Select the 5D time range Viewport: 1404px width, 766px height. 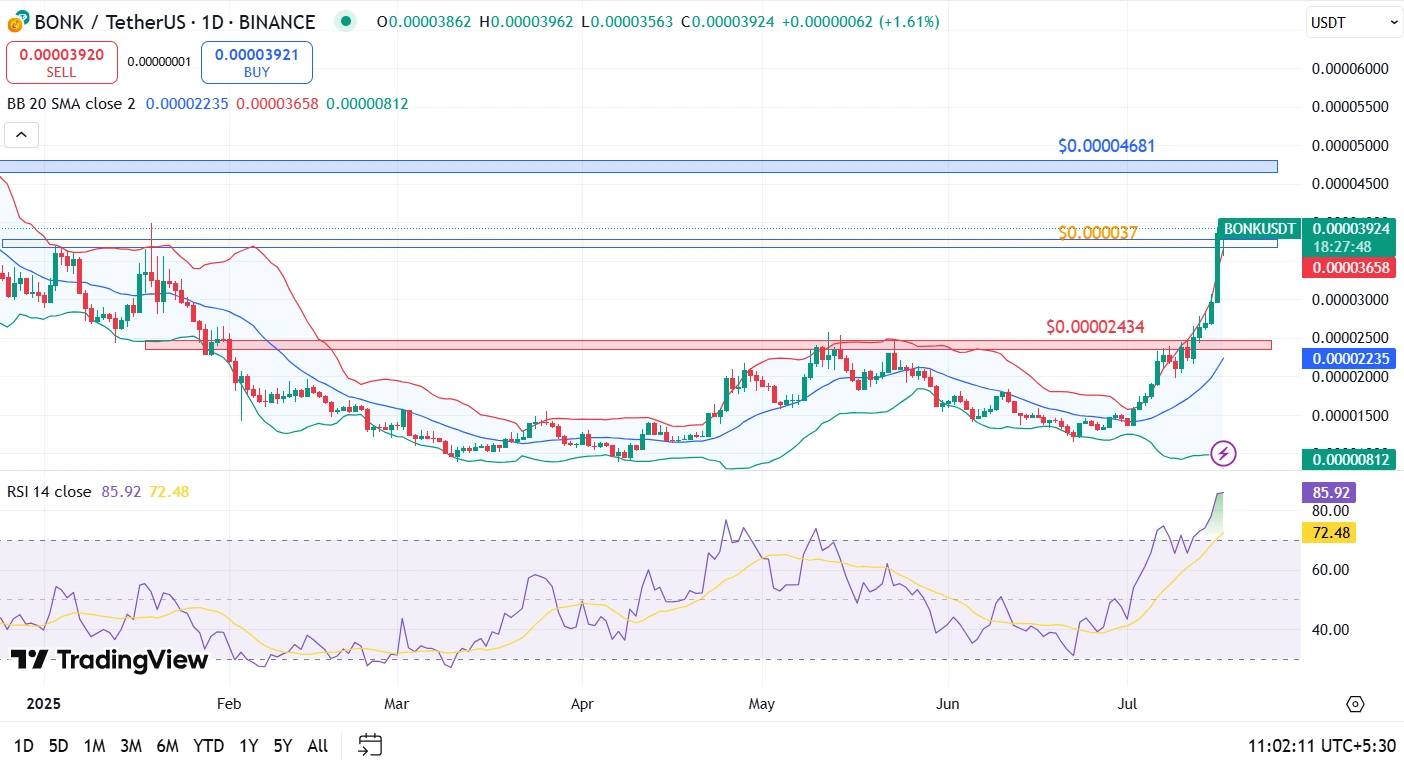click(59, 745)
